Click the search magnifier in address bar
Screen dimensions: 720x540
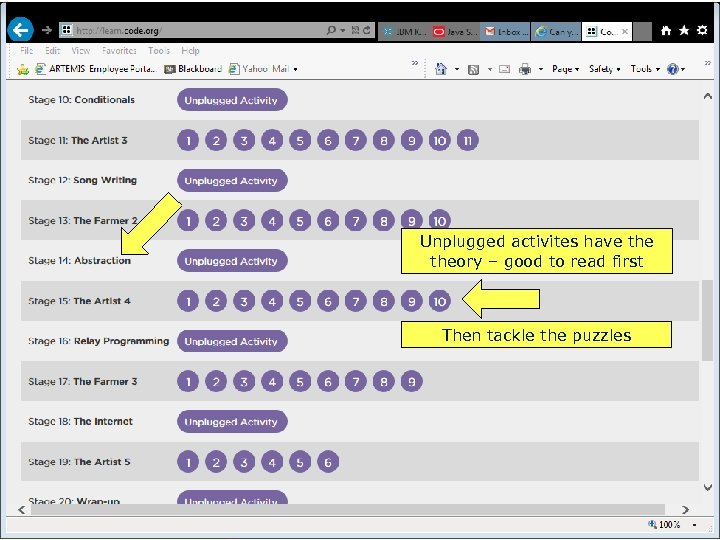331,30
